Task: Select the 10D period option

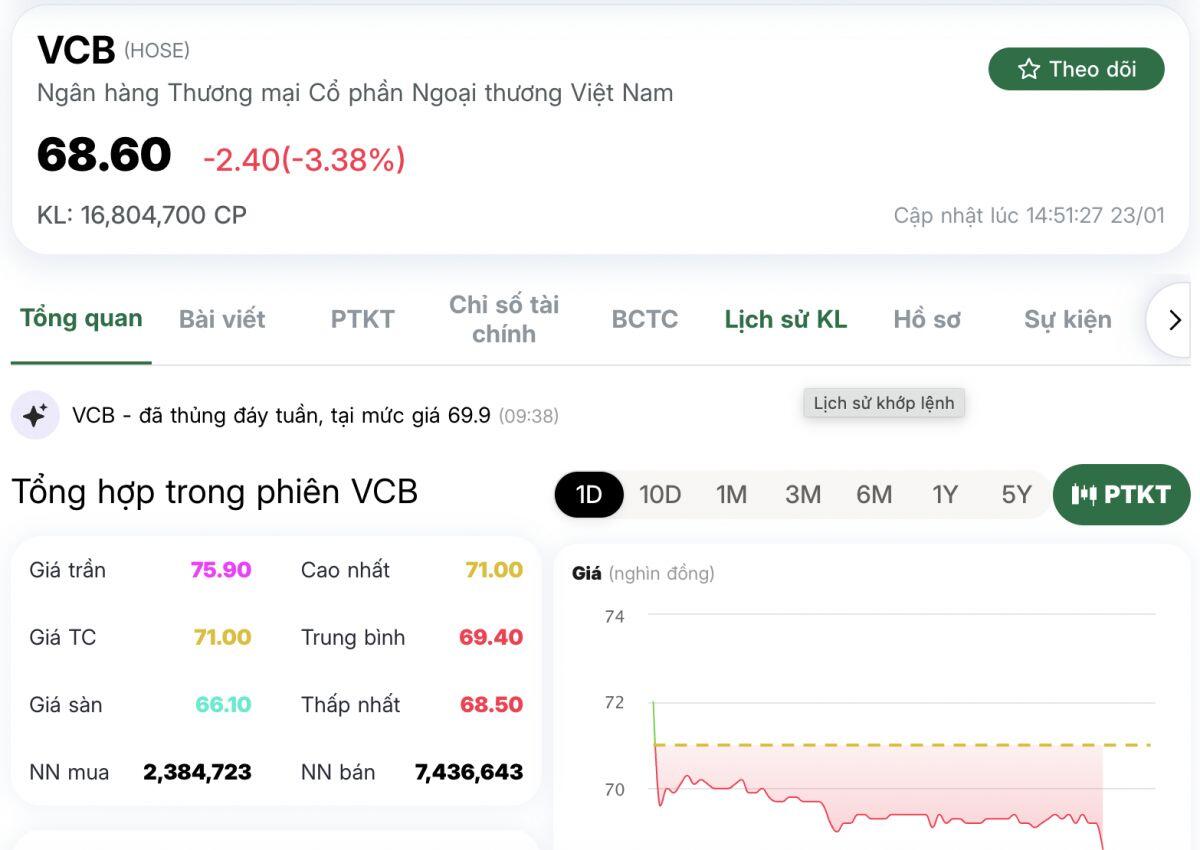Action: coord(660,494)
